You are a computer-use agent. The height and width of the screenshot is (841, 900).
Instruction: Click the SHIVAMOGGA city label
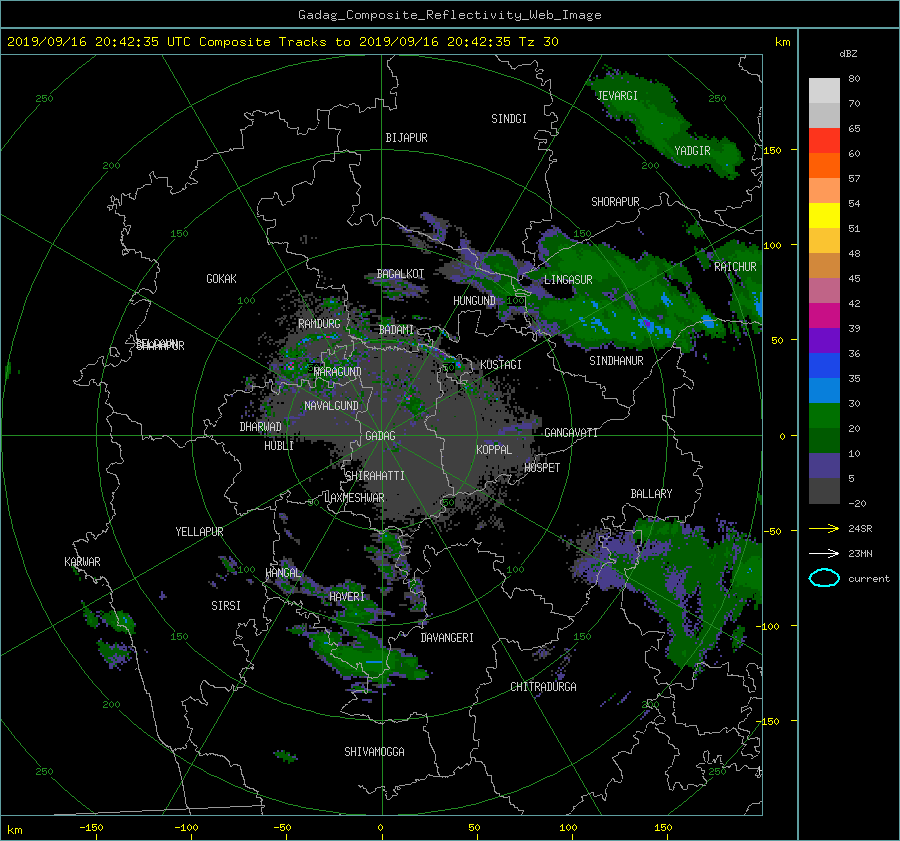point(374,751)
